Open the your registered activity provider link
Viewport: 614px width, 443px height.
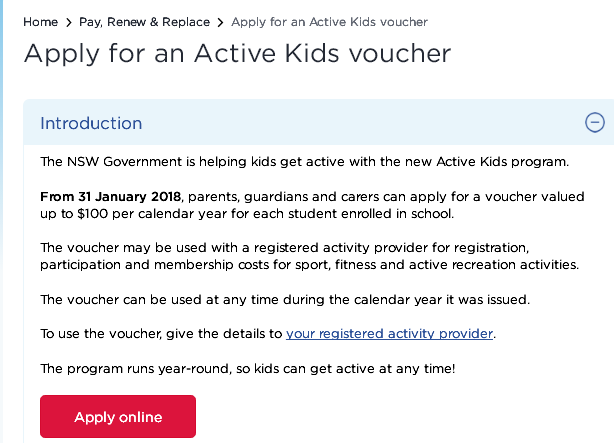[389, 334]
